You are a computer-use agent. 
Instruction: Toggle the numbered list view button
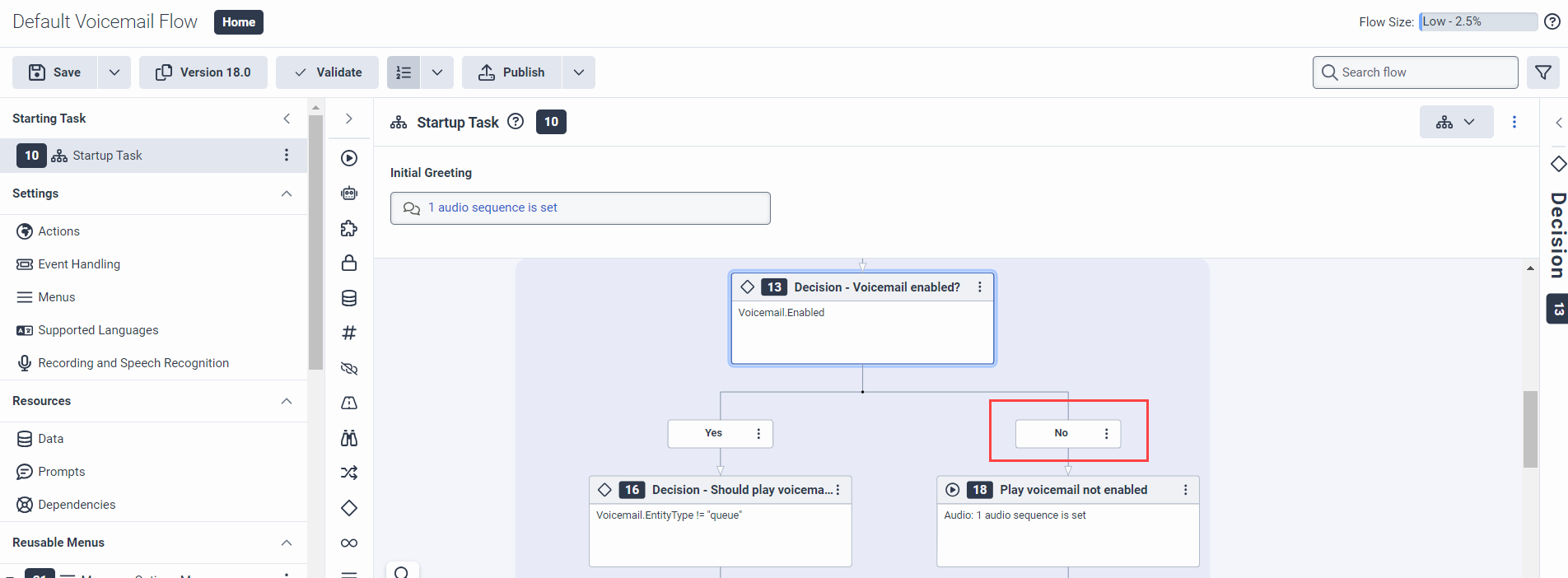pos(404,72)
